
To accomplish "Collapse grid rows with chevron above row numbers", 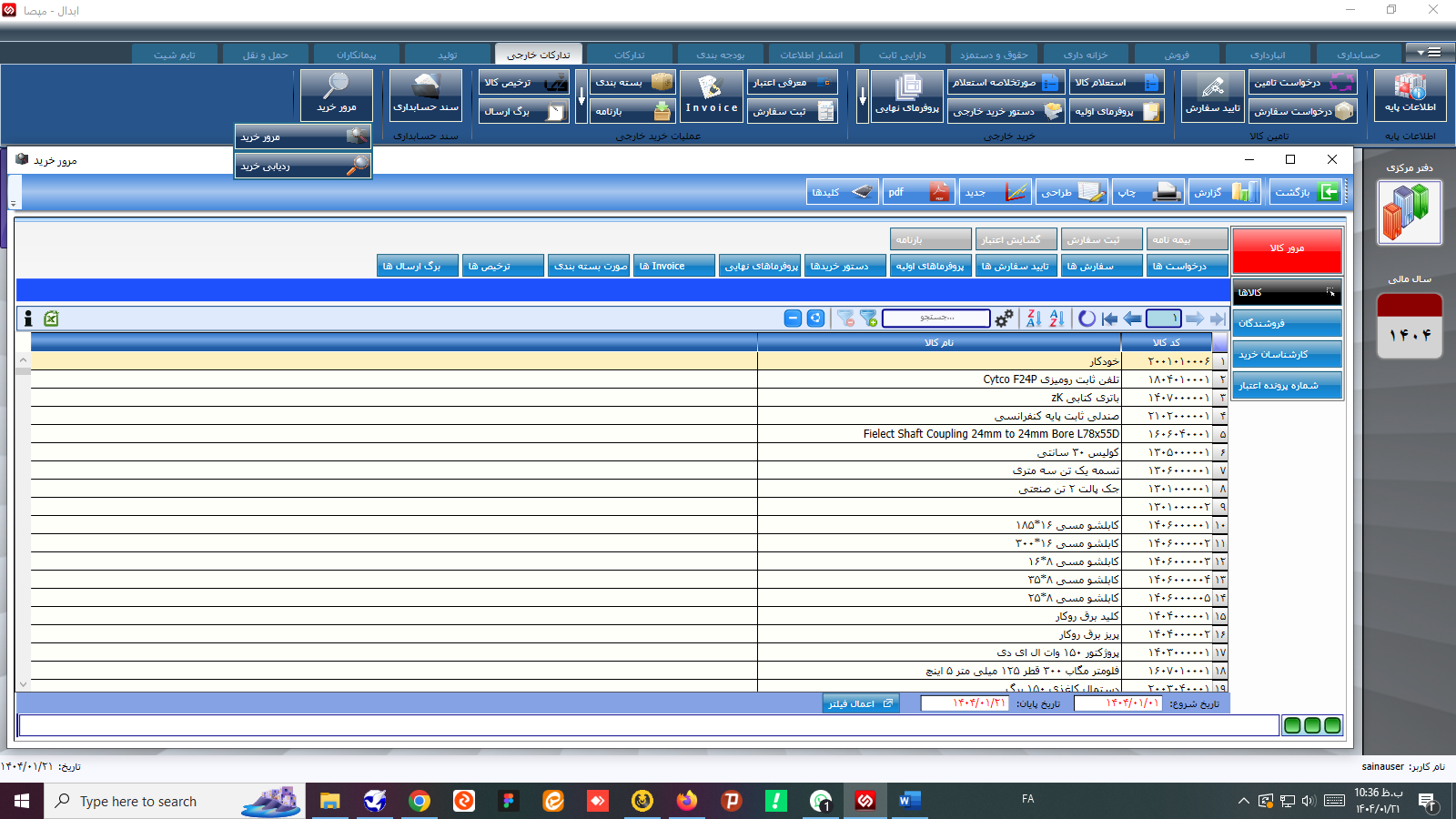I will [x=23, y=359].
